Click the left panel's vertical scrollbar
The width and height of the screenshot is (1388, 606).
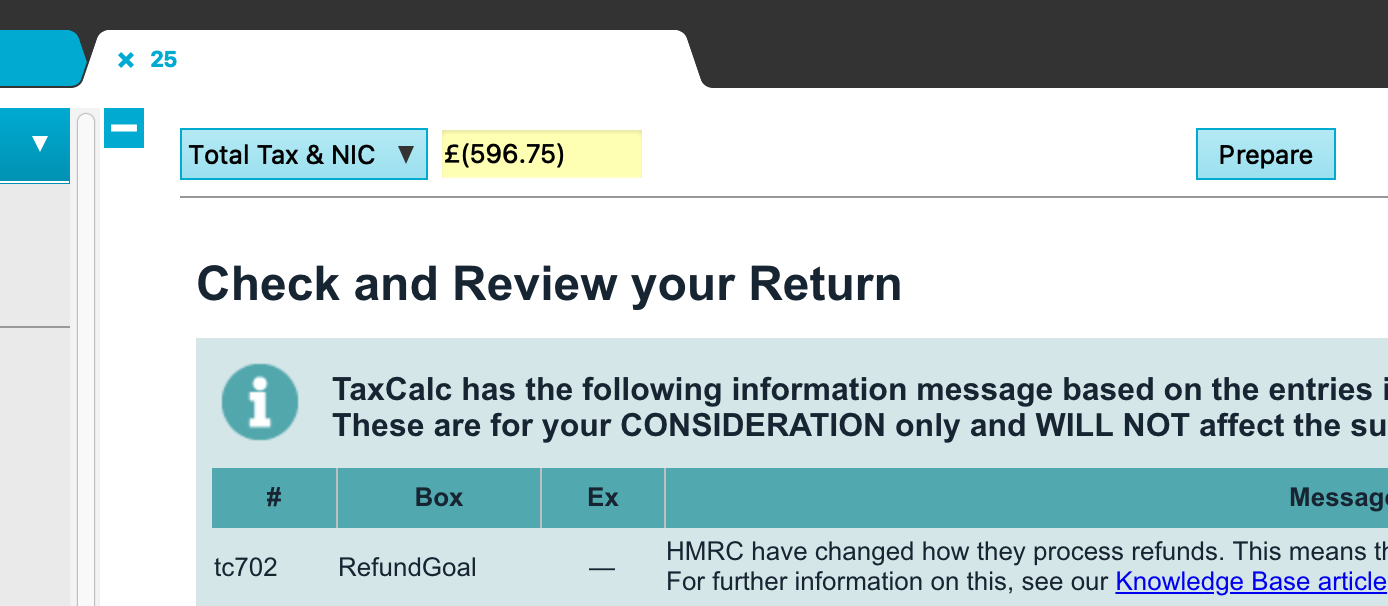[86, 360]
